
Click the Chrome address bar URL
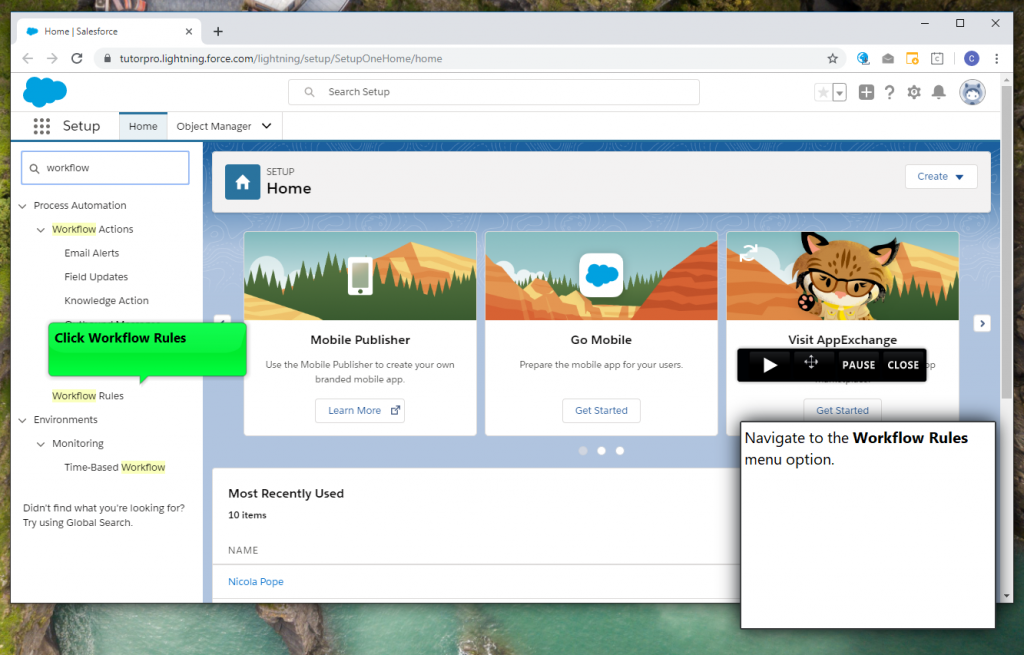tap(281, 59)
